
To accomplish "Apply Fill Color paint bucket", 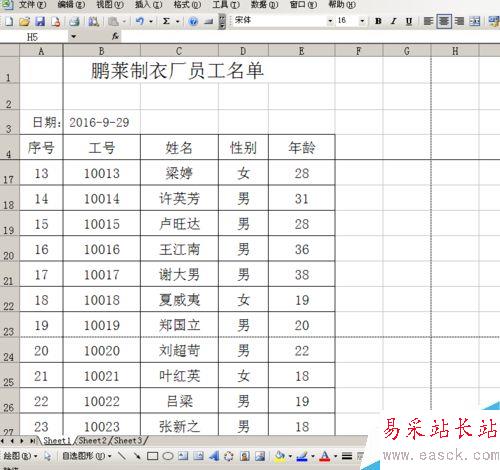I will point(280,456).
